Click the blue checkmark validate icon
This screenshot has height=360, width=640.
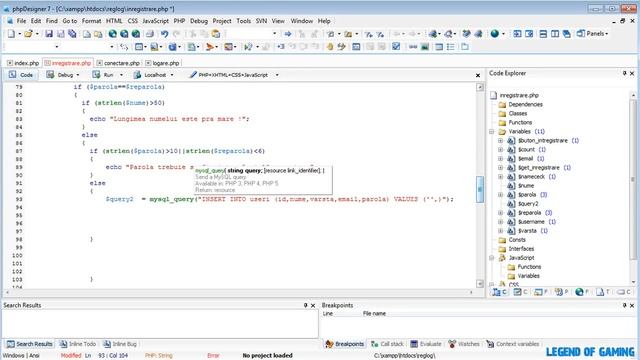tap(396, 47)
